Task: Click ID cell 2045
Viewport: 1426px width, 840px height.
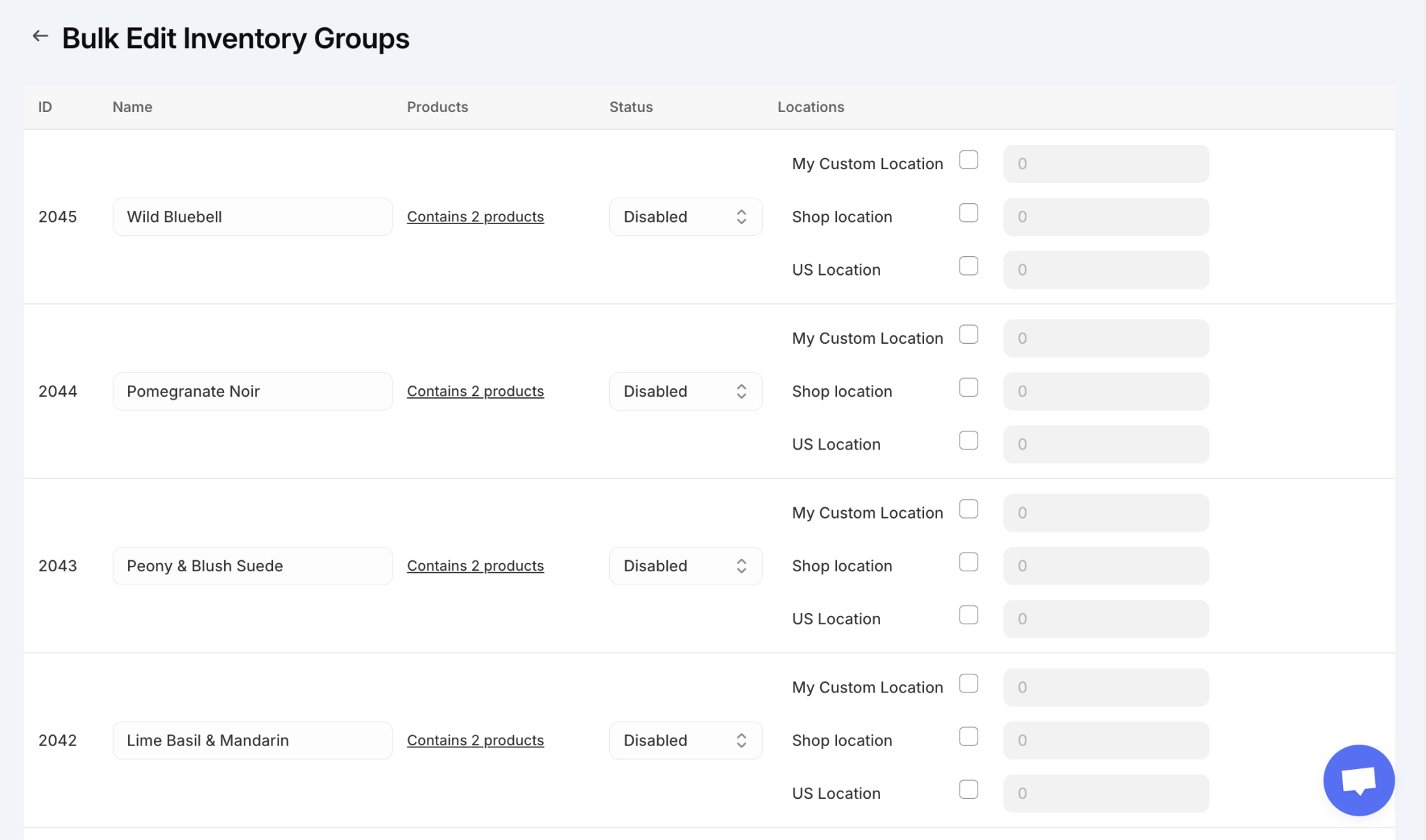Action: 58,217
